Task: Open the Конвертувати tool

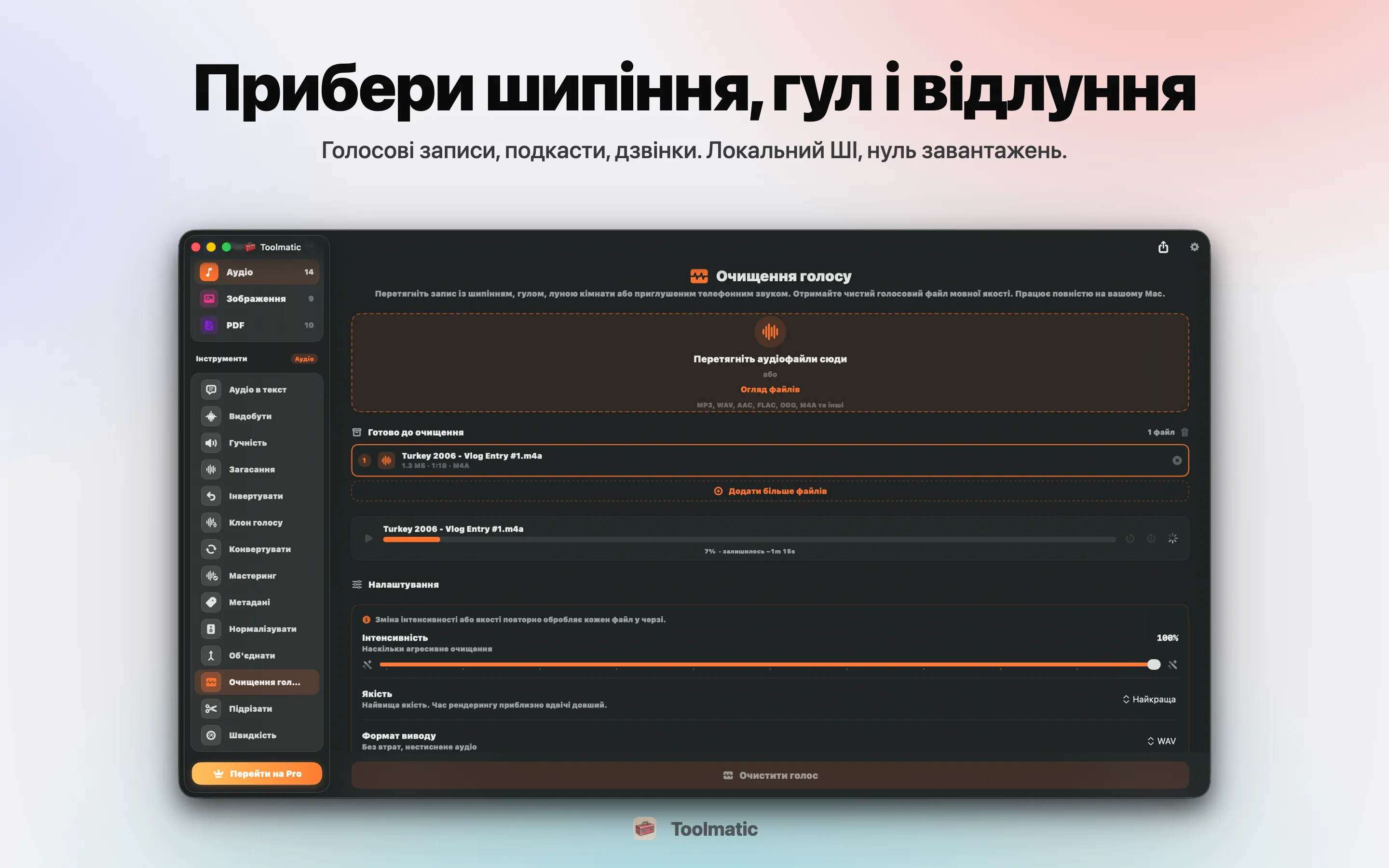Action: [x=257, y=549]
